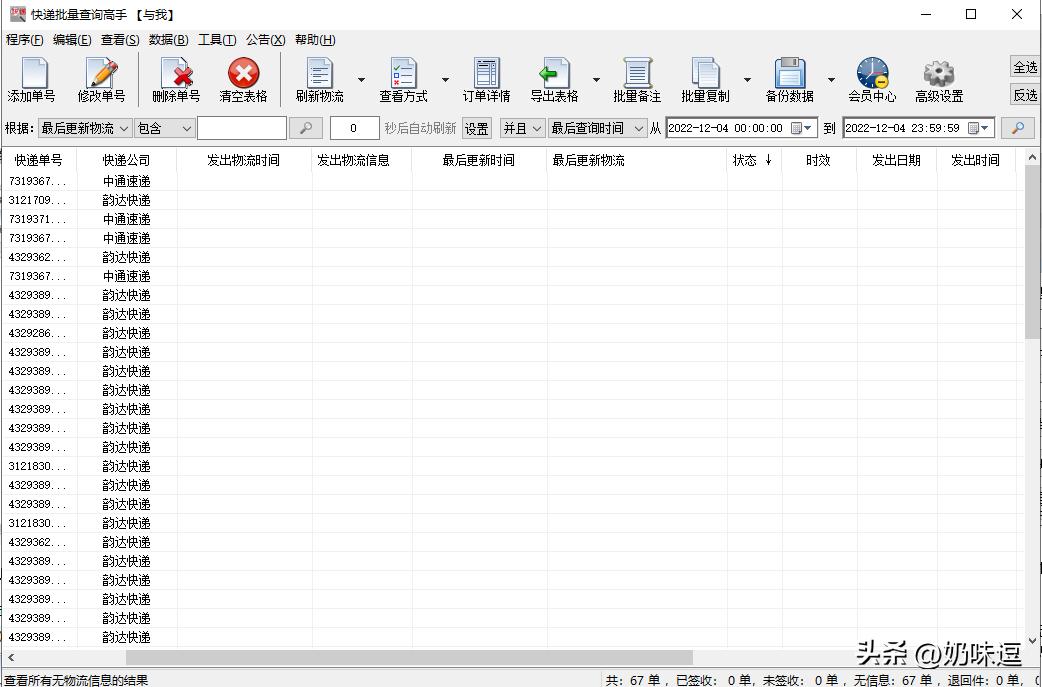Click the horizontal scrollbar thumb

[x=409, y=657]
